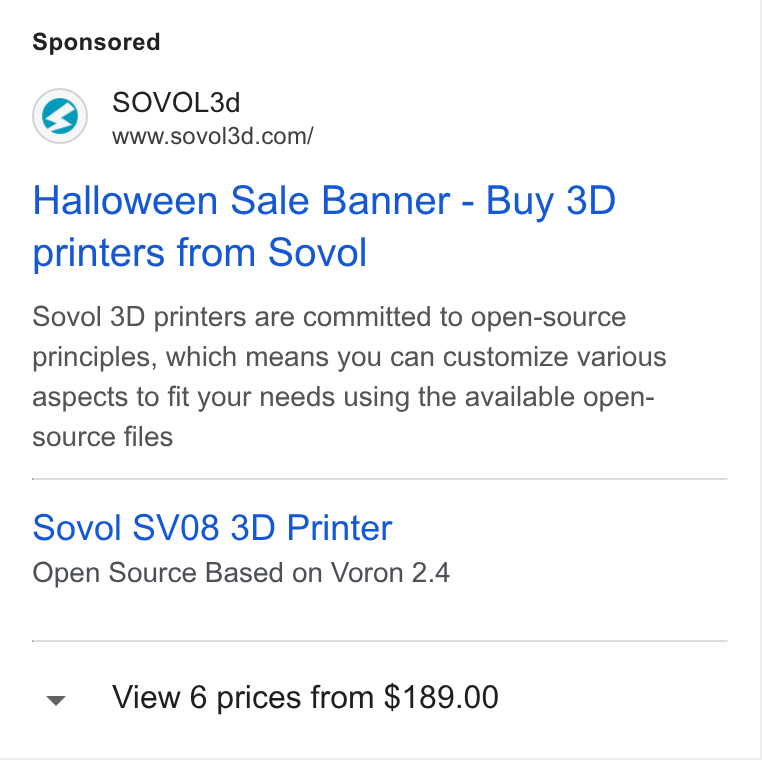
Task: Expand the prices list arrow
Action: (56, 700)
